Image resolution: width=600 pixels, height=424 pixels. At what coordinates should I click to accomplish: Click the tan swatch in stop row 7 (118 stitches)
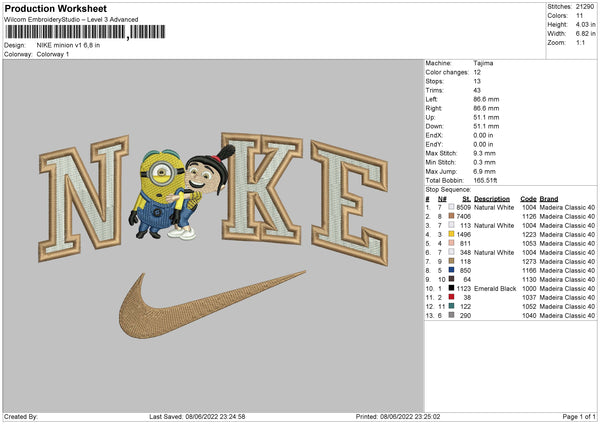click(x=452, y=261)
